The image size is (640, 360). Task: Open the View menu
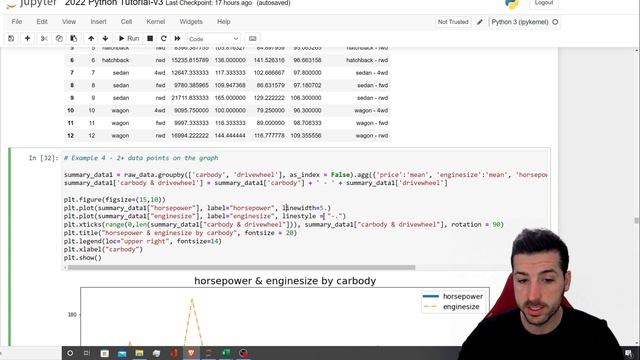[x=69, y=22]
